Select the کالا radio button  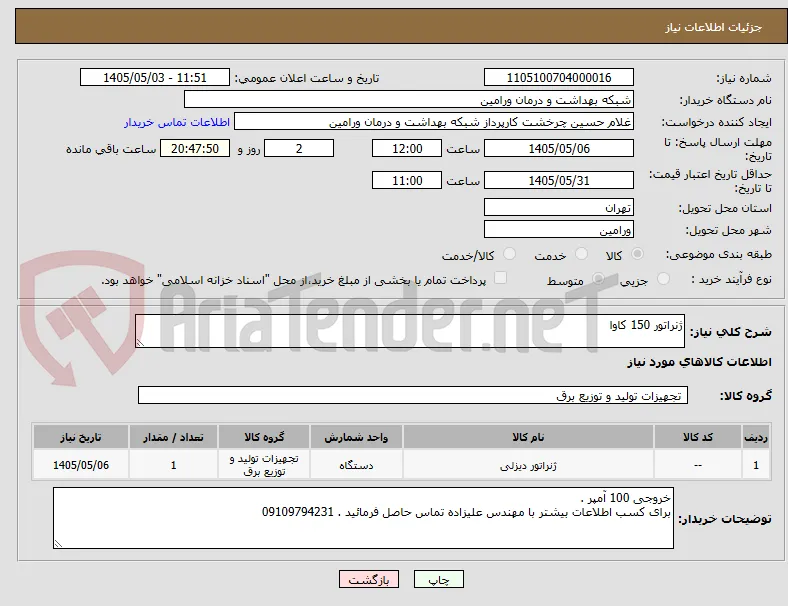[x=637, y=254]
